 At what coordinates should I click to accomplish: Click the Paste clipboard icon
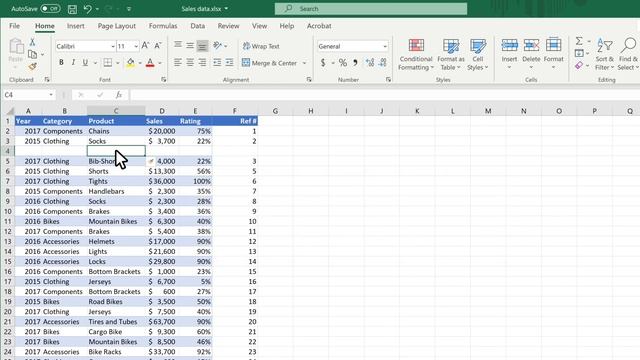pos(16,47)
